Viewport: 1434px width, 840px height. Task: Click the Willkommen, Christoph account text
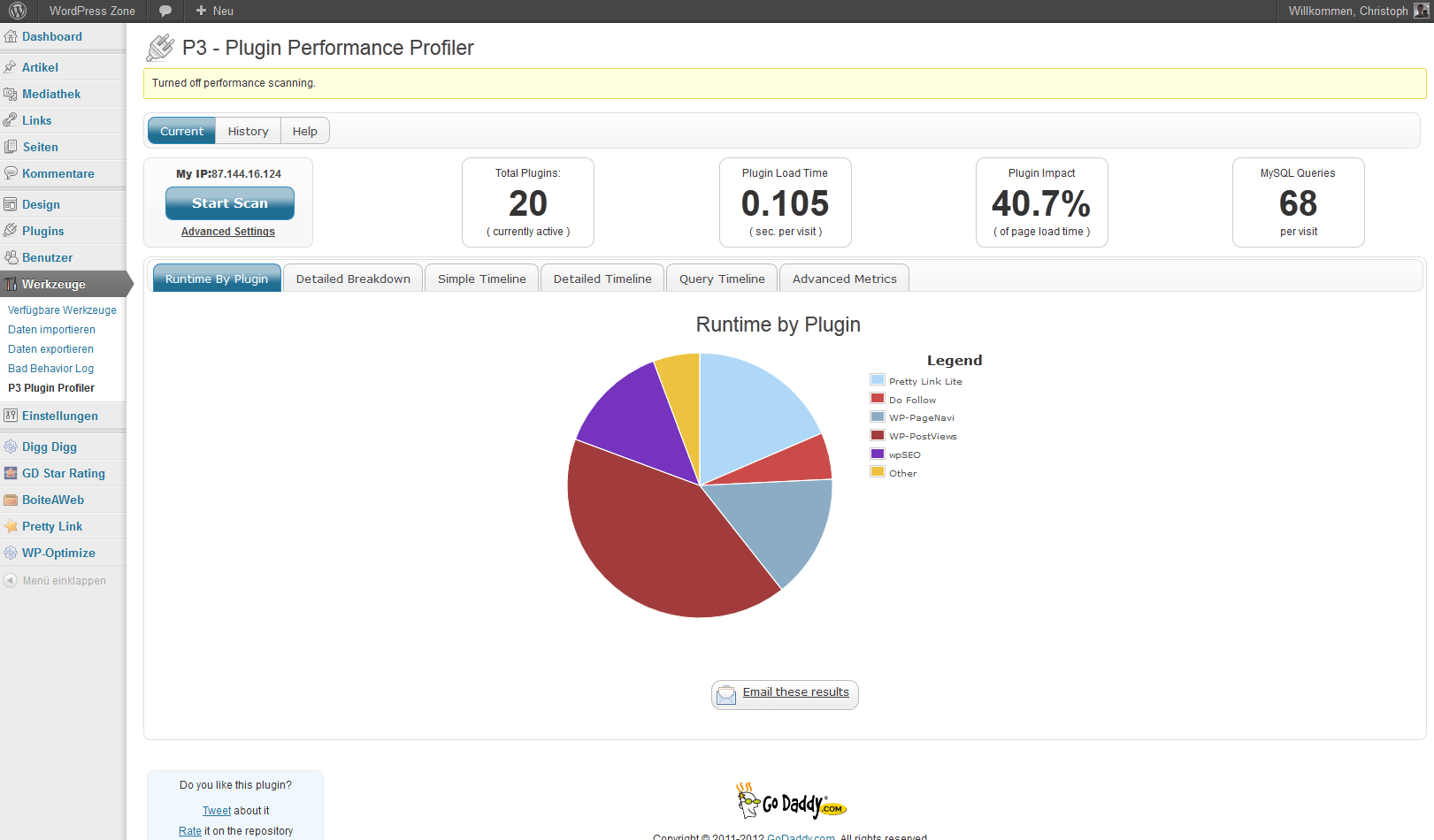click(1348, 11)
